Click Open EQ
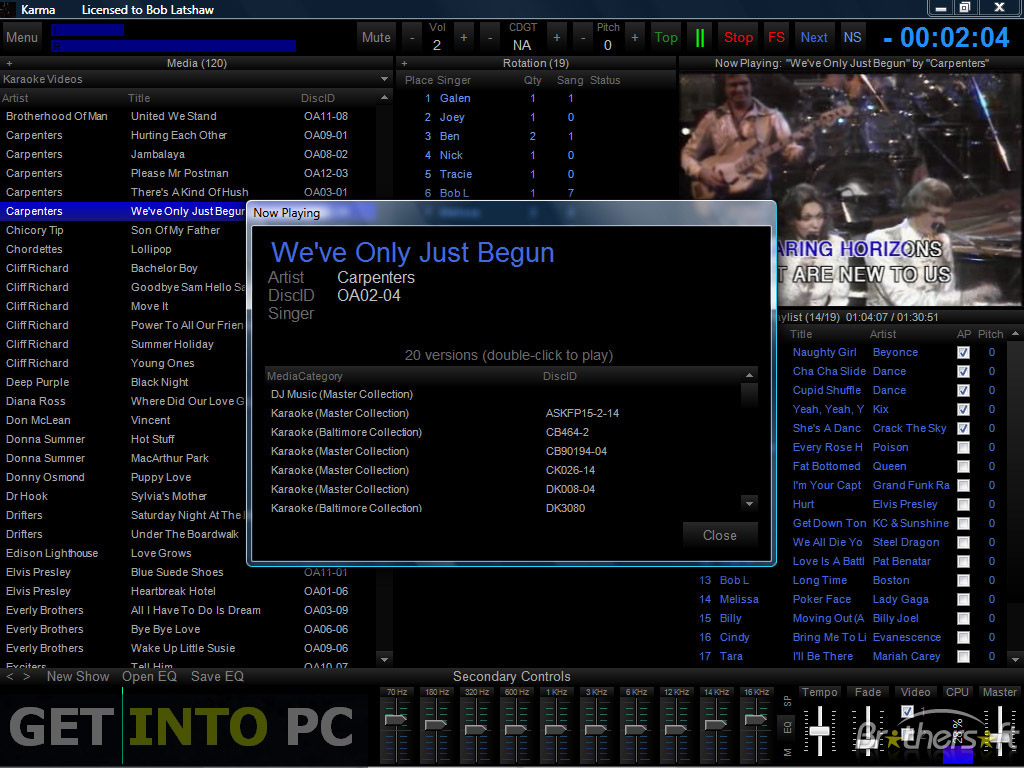This screenshot has height=768, width=1024. (150, 677)
